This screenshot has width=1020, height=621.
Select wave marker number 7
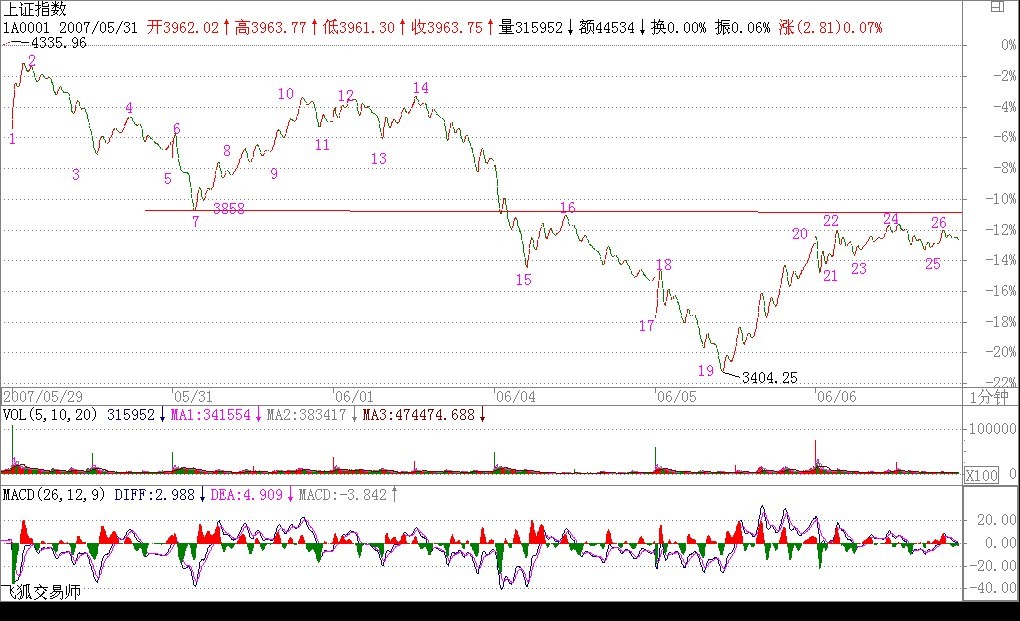point(195,222)
